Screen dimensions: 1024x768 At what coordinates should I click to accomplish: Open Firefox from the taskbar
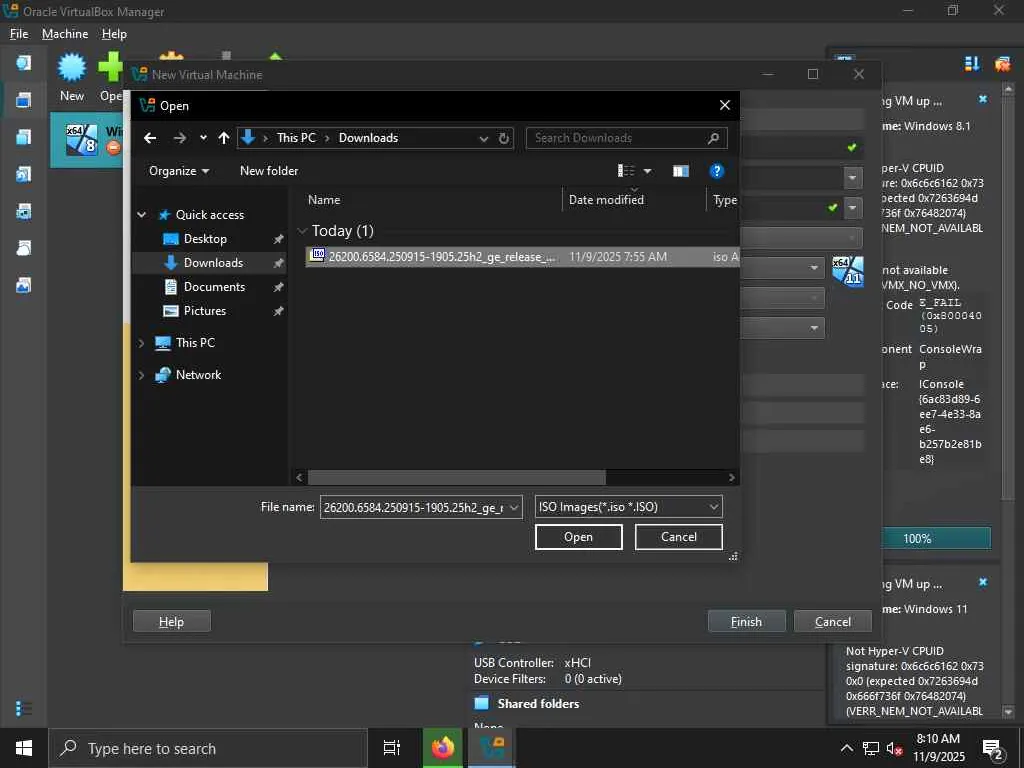coord(442,748)
